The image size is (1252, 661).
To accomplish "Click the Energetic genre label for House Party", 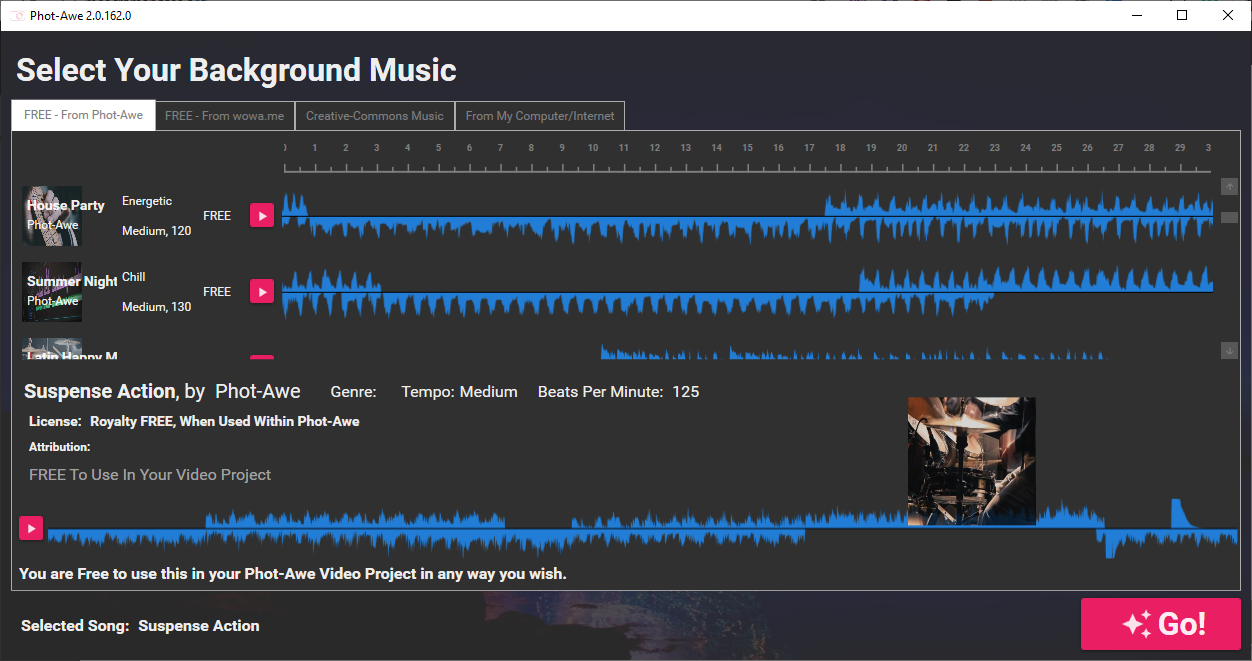I will (x=147, y=201).
